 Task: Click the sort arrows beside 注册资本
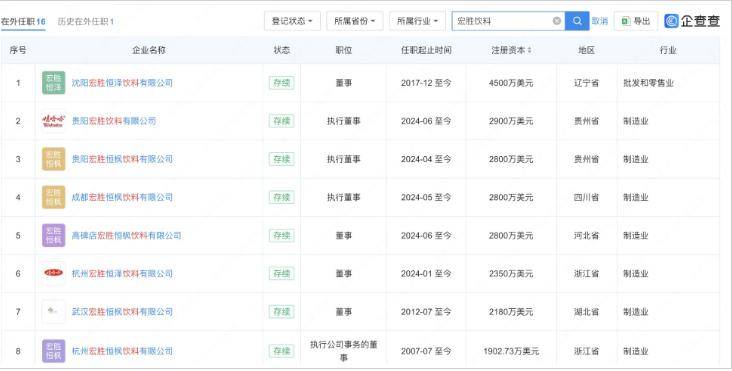tap(529, 50)
